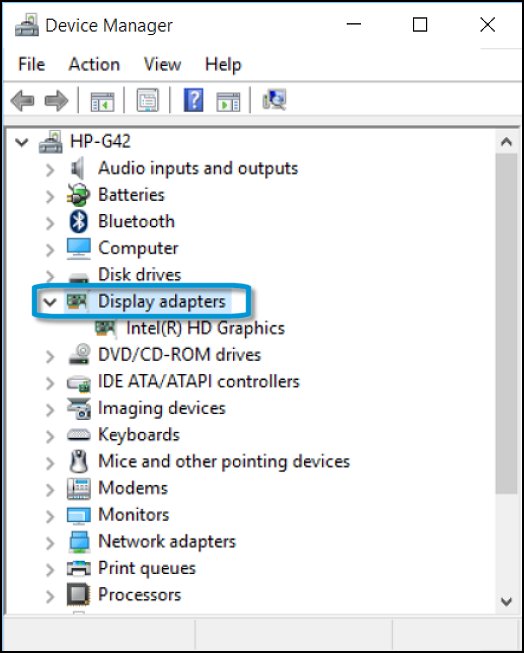
Task: Click the Back arrow toolbar icon
Action: click(x=22, y=100)
